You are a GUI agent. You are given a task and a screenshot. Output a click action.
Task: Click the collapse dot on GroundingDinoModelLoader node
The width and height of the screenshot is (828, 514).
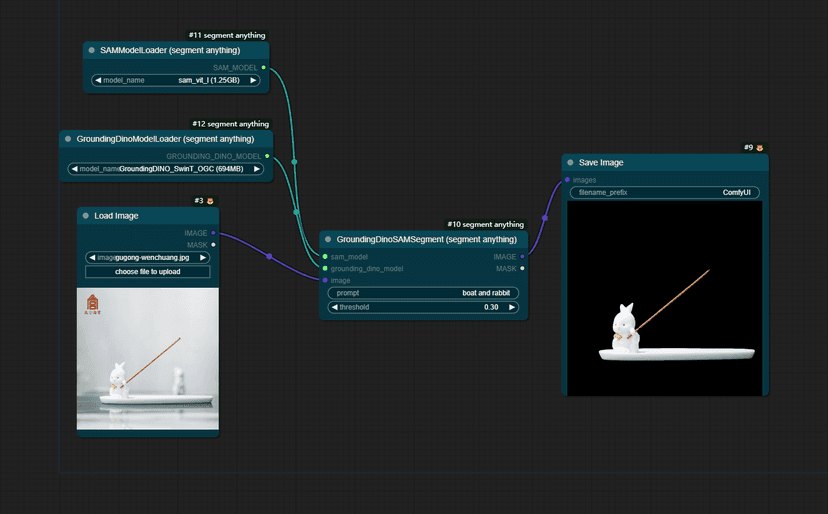[x=68, y=139]
